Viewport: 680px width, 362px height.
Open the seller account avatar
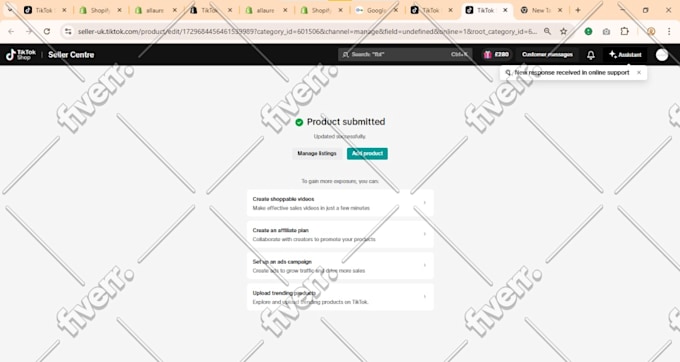click(662, 55)
